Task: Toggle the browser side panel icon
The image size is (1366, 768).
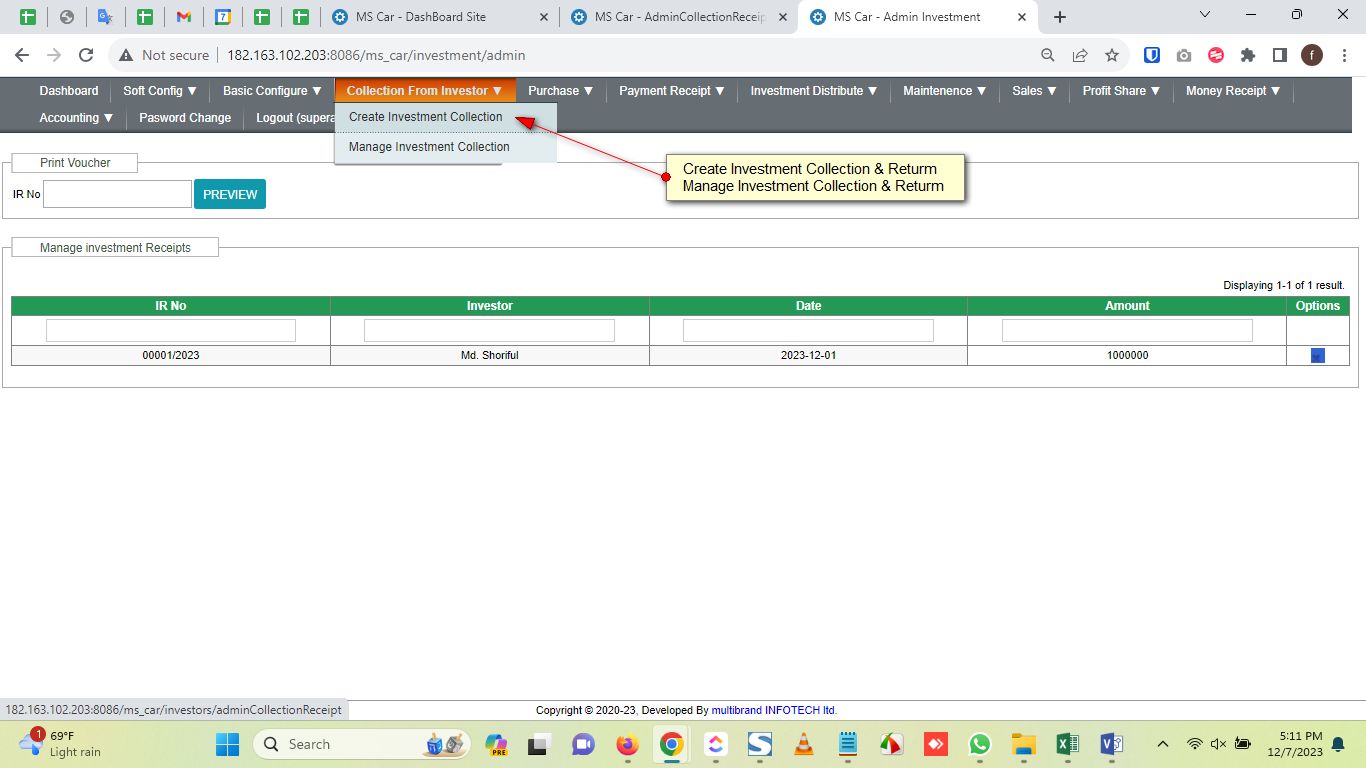Action: (1280, 55)
